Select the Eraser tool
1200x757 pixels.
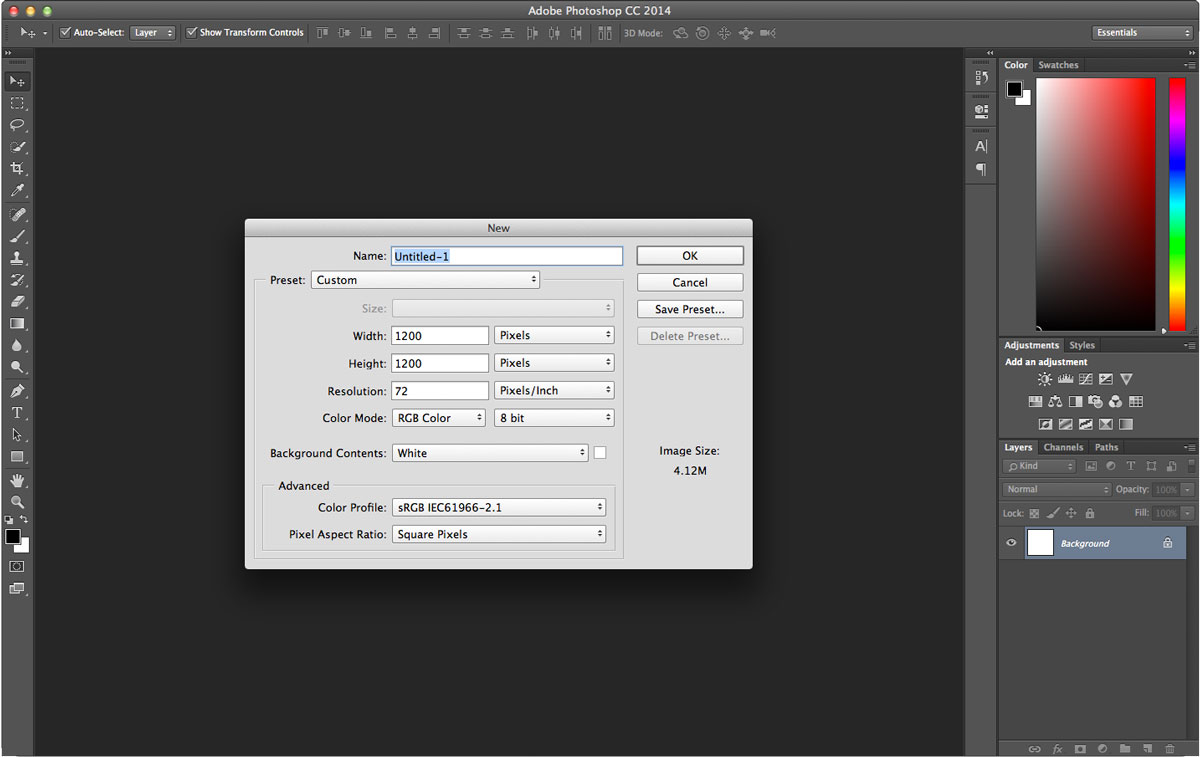(17, 302)
